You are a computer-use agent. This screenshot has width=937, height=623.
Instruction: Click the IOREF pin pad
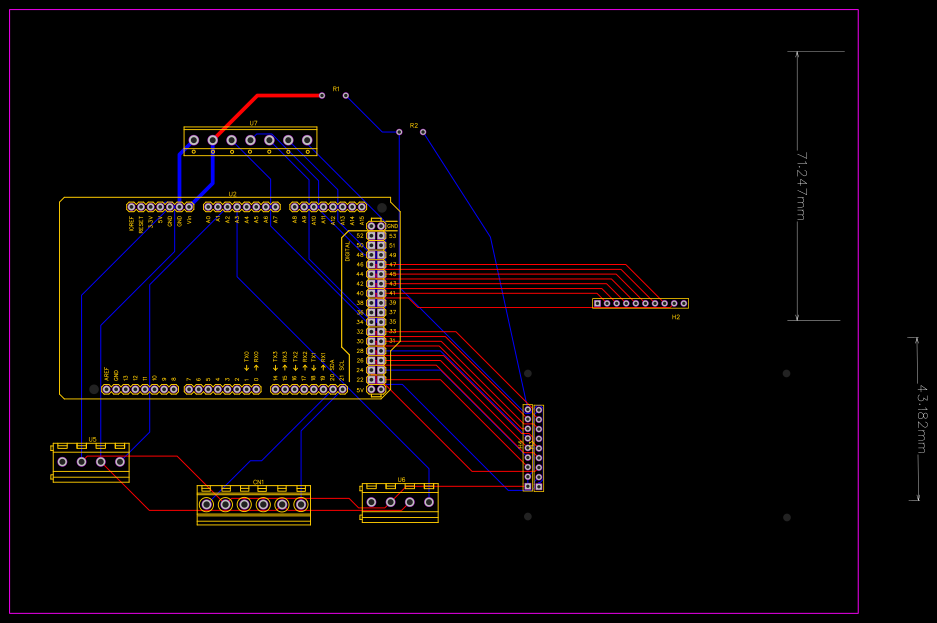131,205
